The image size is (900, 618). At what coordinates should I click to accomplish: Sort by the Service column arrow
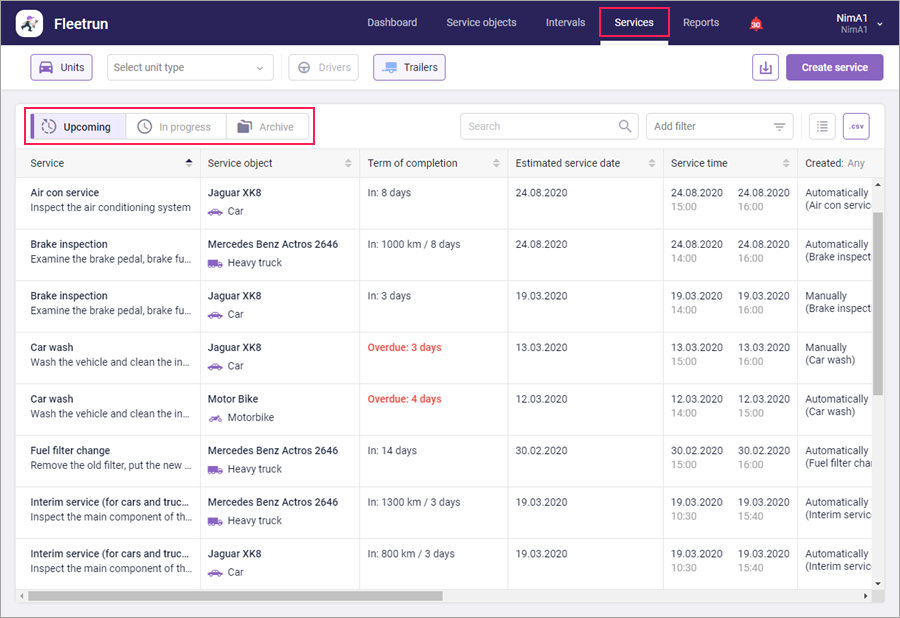click(x=189, y=163)
